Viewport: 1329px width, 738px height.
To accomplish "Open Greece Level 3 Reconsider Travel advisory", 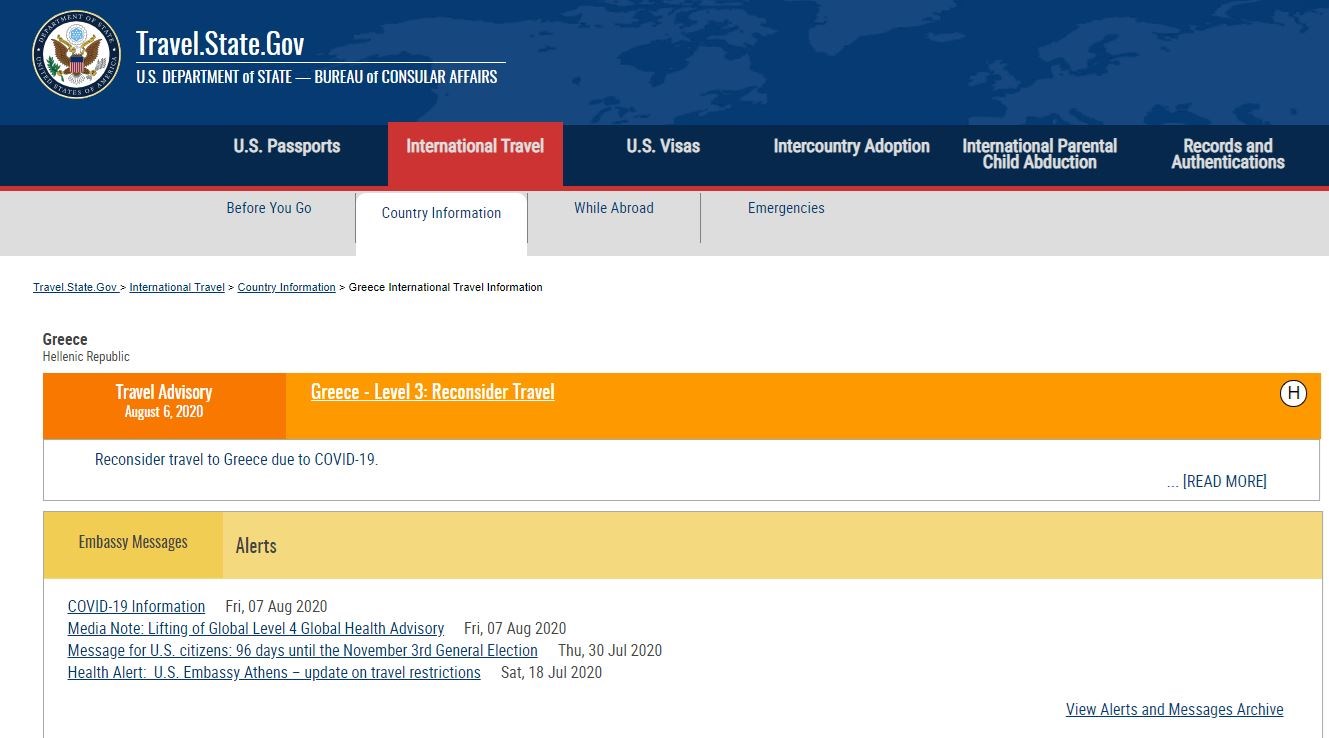I will coord(432,392).
